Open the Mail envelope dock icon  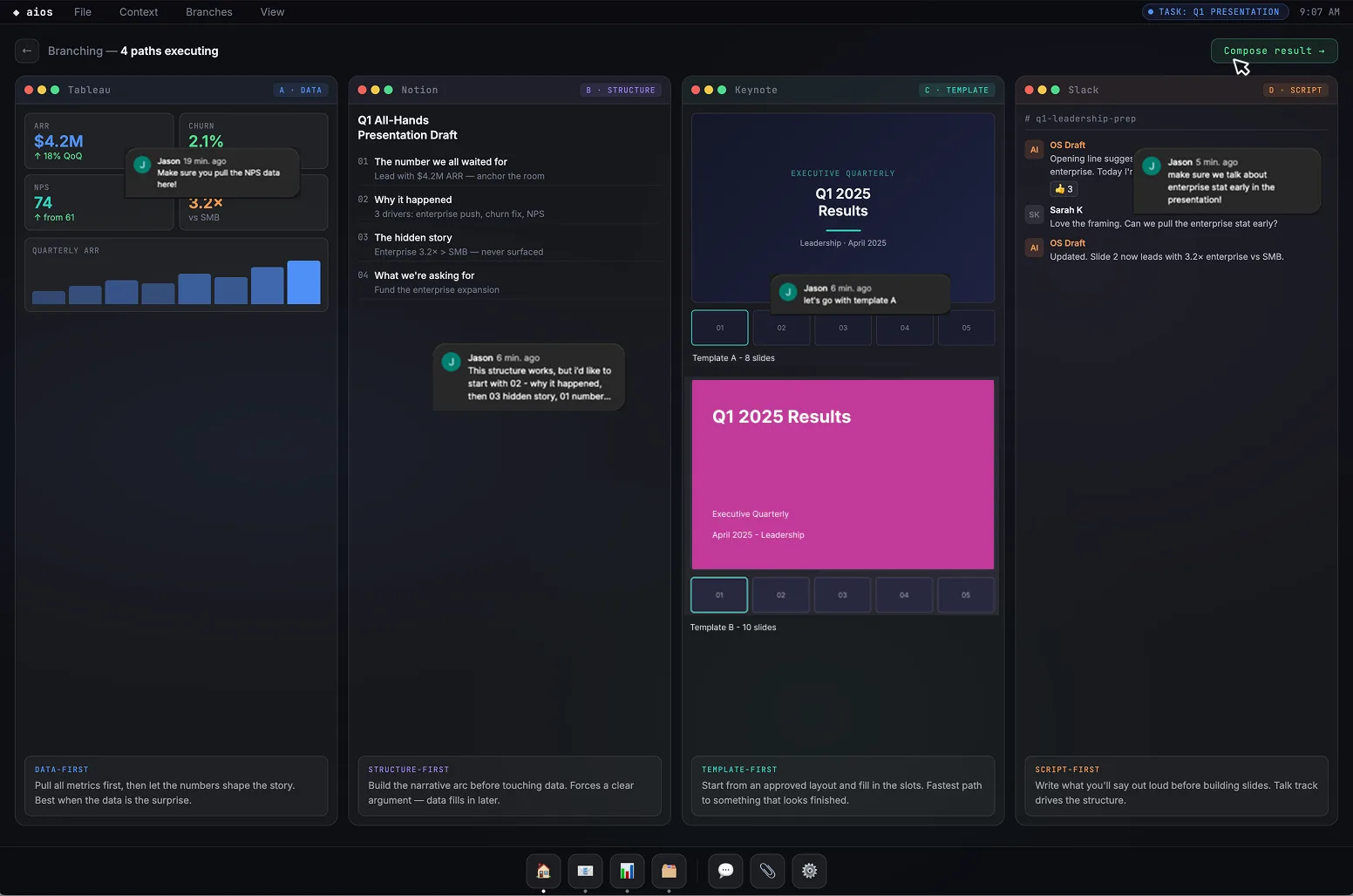[585, 871]
